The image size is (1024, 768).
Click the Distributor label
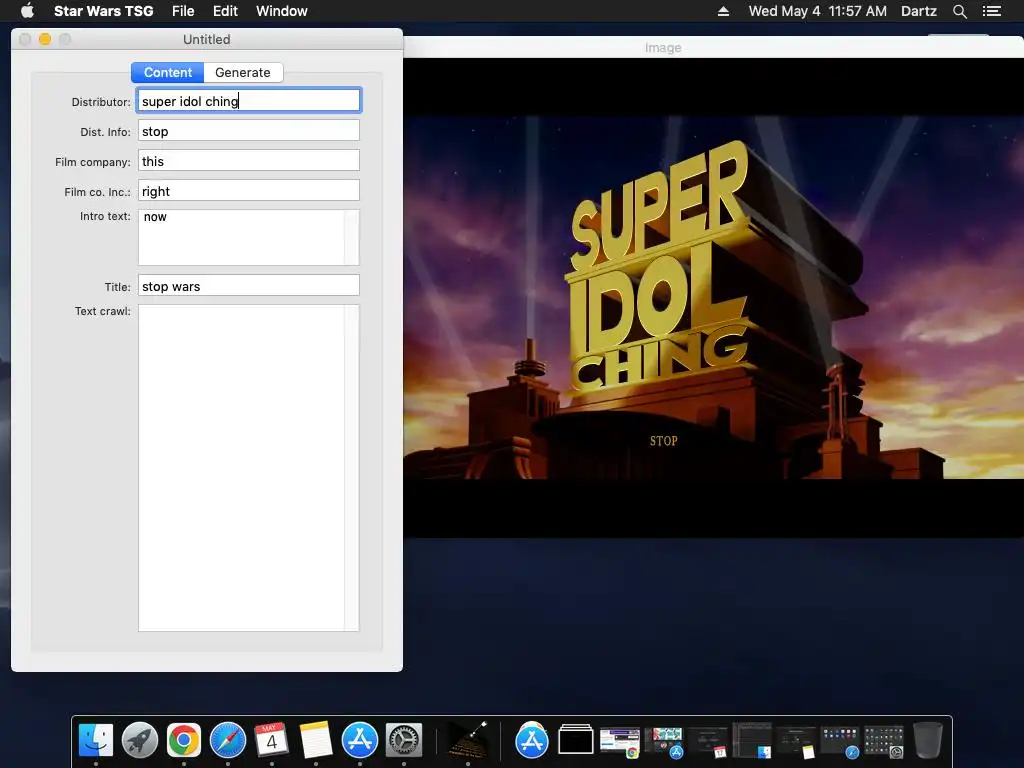click(x=101, y=102)
